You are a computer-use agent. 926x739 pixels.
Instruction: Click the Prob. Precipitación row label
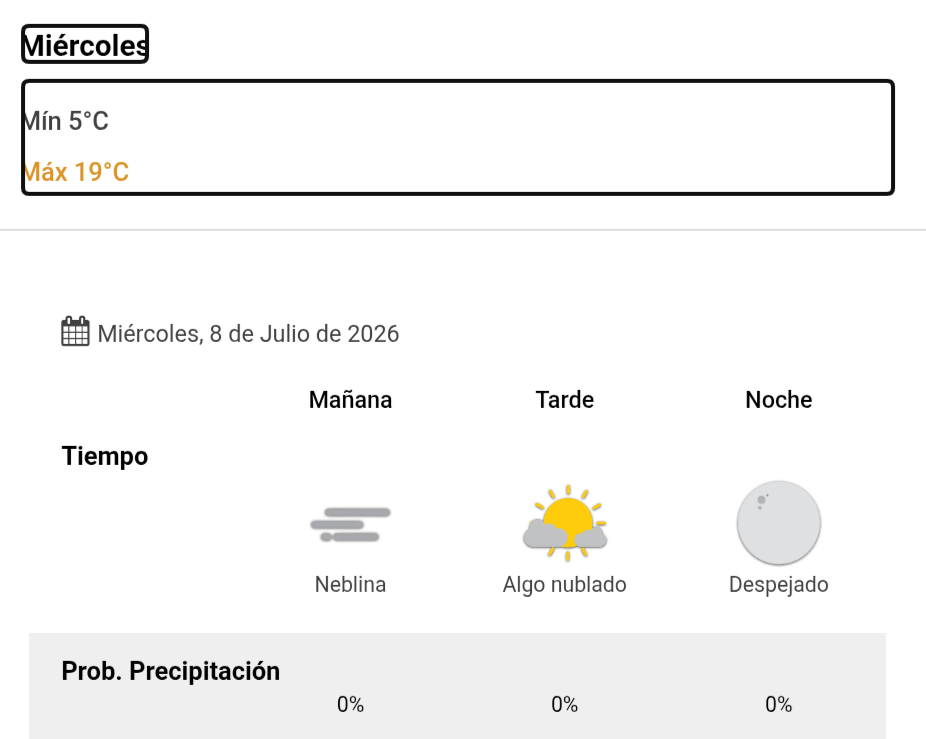click(x=171, y=672)
